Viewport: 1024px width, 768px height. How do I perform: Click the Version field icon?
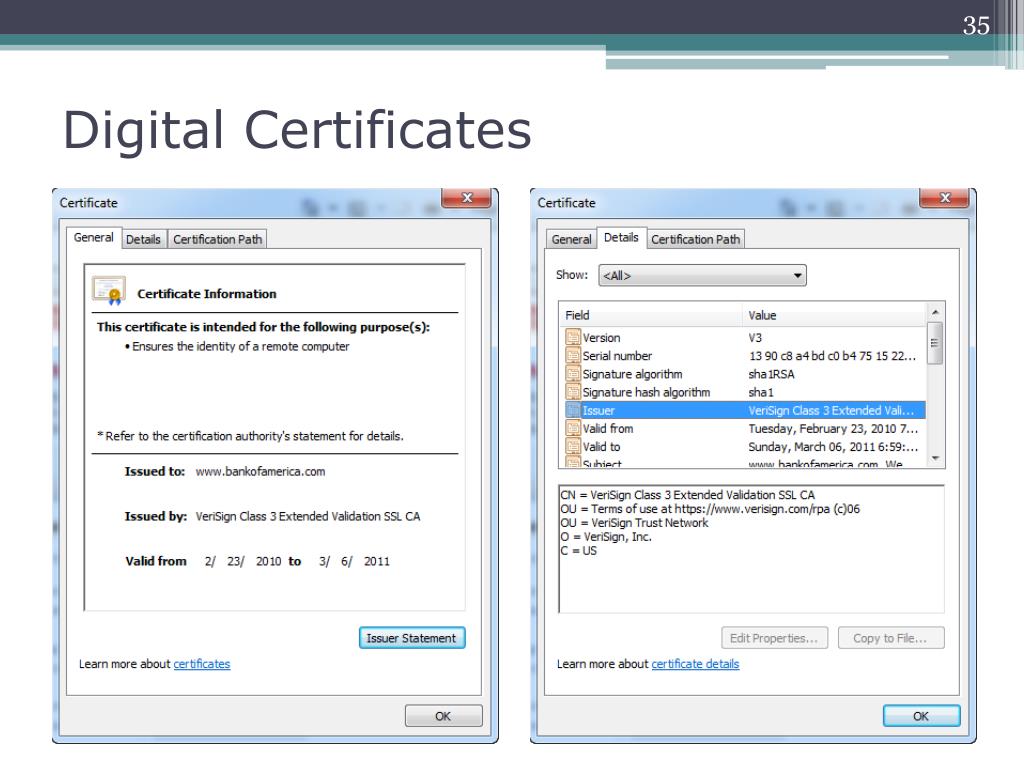573,338
